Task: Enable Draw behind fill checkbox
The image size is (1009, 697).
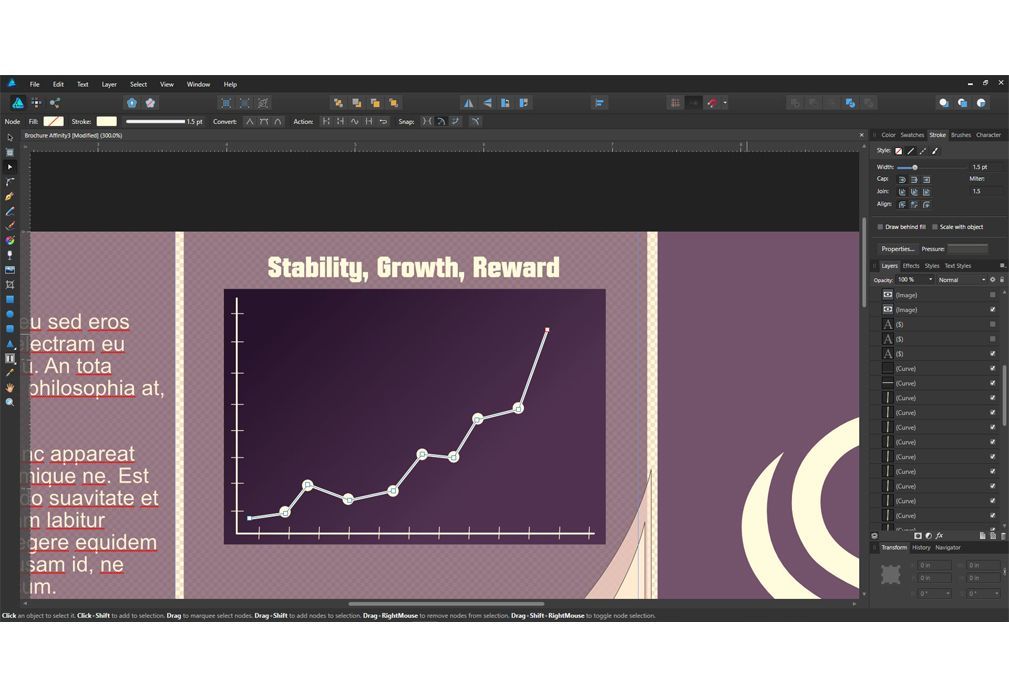Action: 880,227
